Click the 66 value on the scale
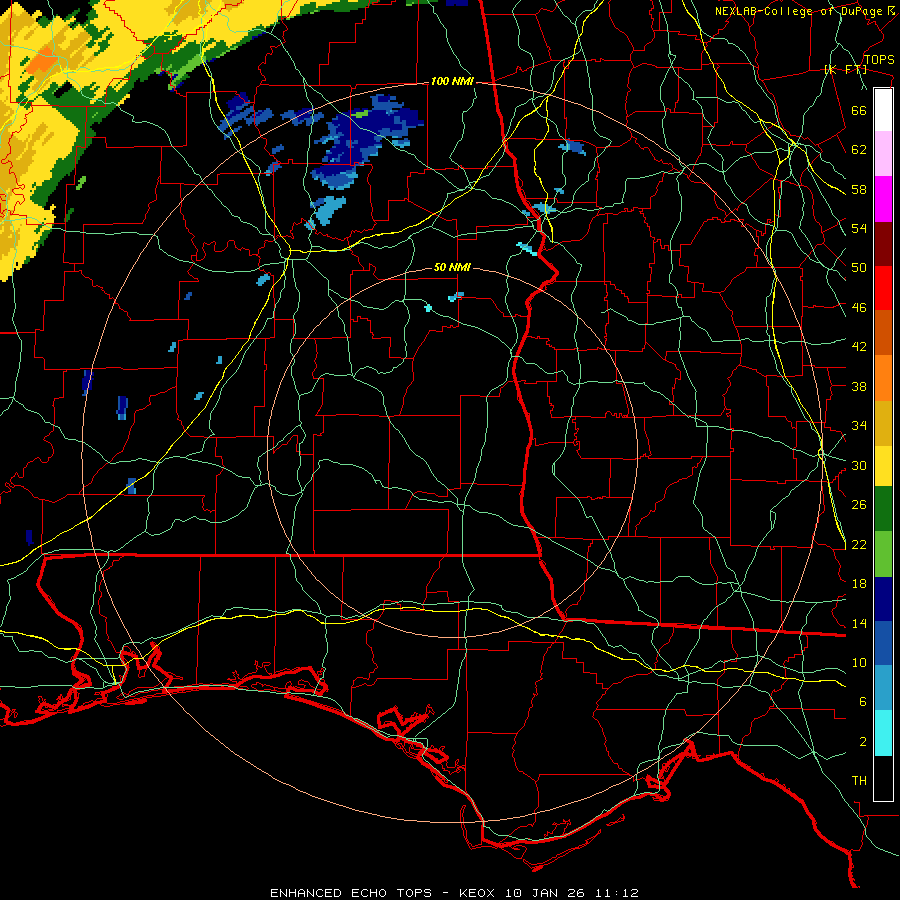 coord(859,110)
